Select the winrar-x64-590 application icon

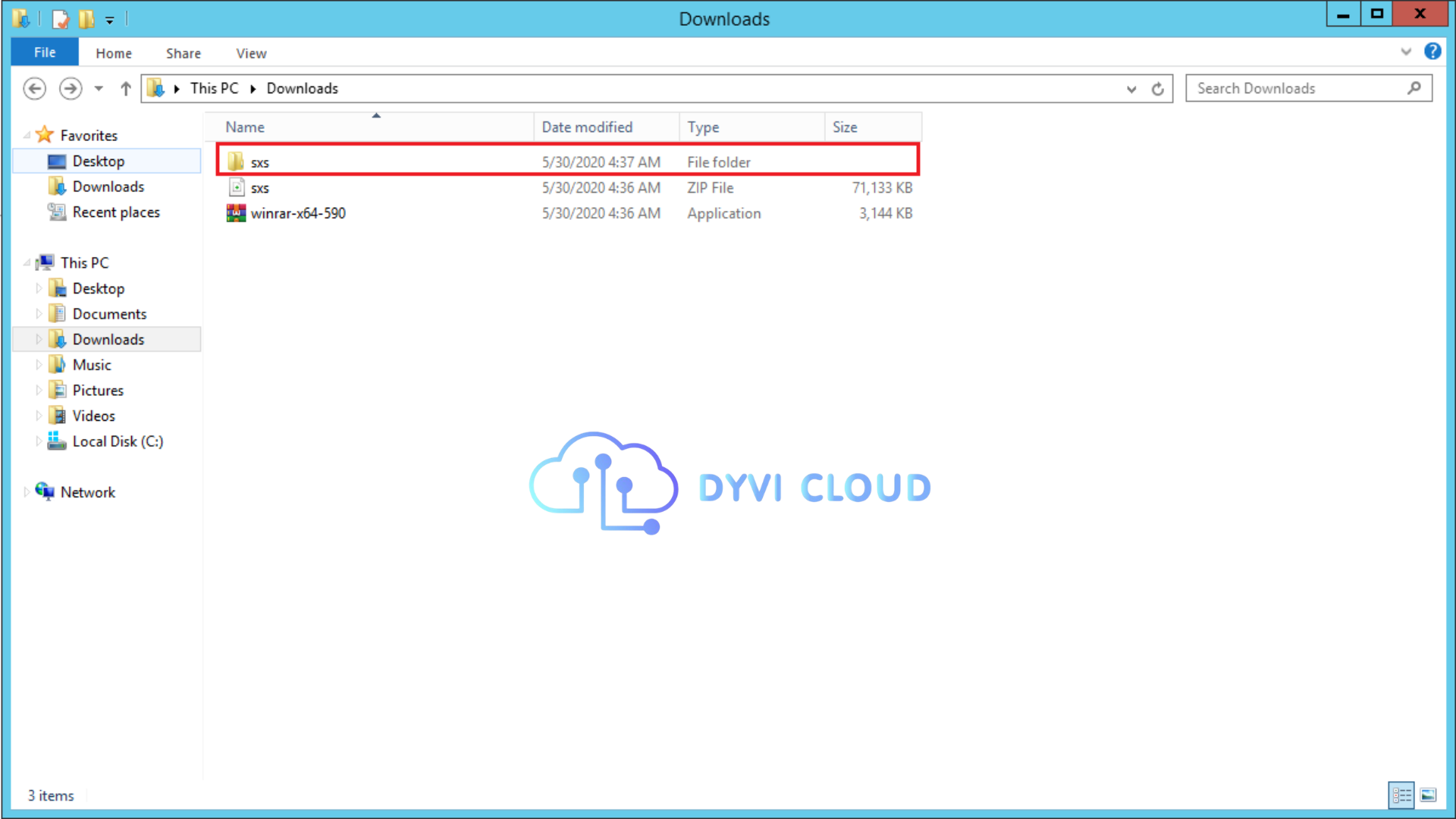pos(237,213)
